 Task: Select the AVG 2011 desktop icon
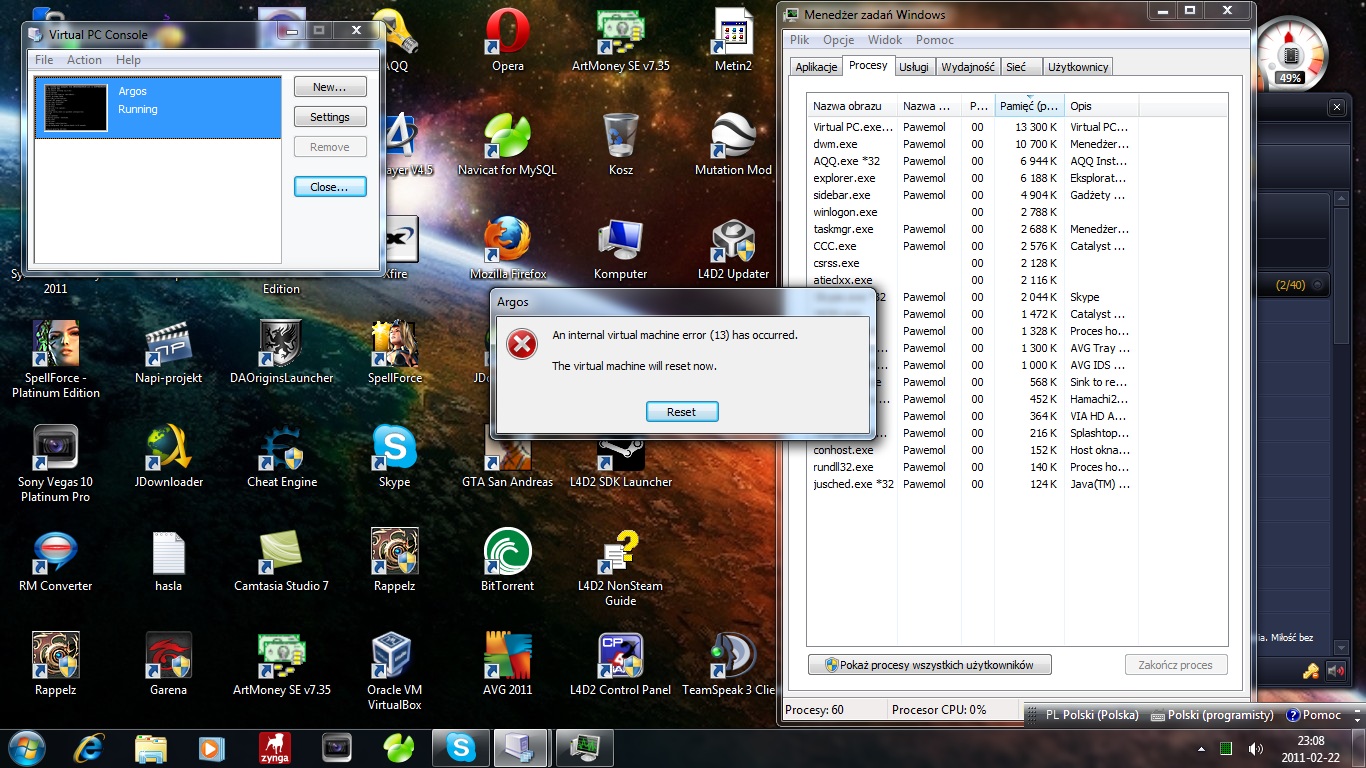pos(508,664)
